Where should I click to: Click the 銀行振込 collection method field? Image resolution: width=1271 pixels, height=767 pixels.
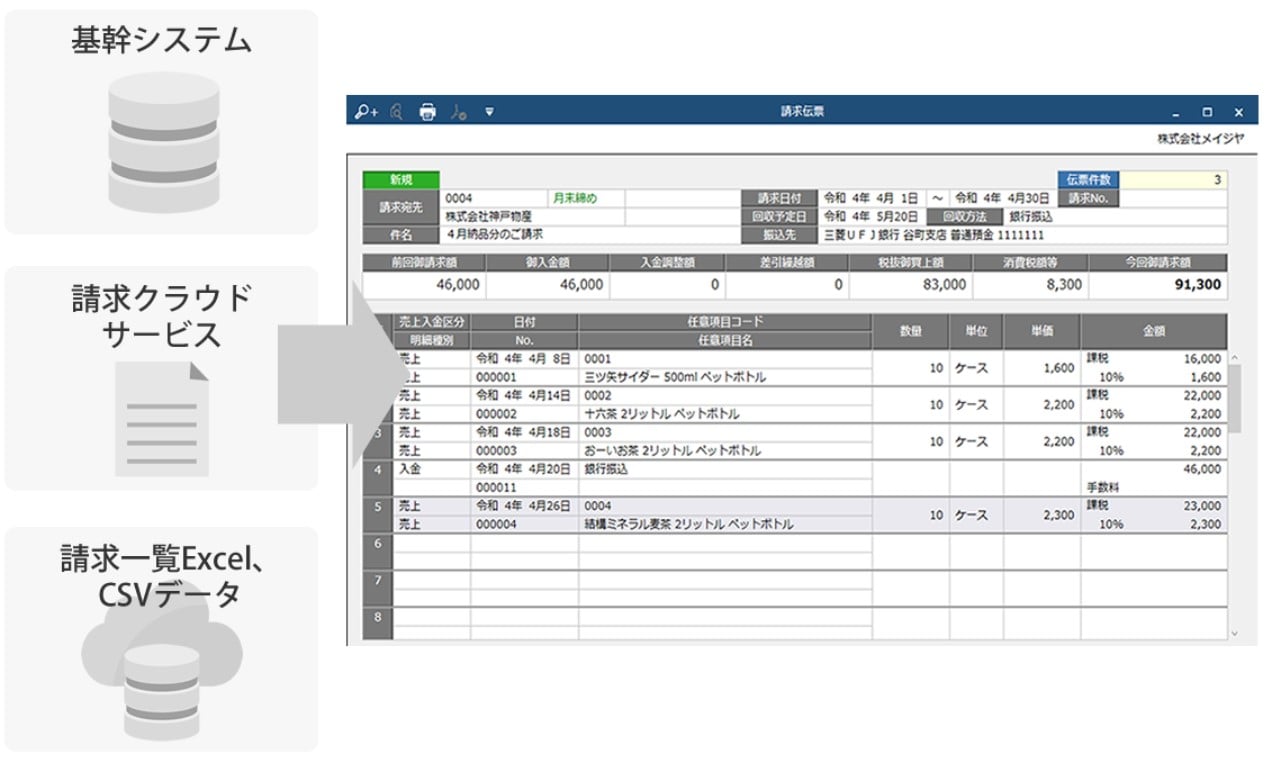[x=1116, y=216]
